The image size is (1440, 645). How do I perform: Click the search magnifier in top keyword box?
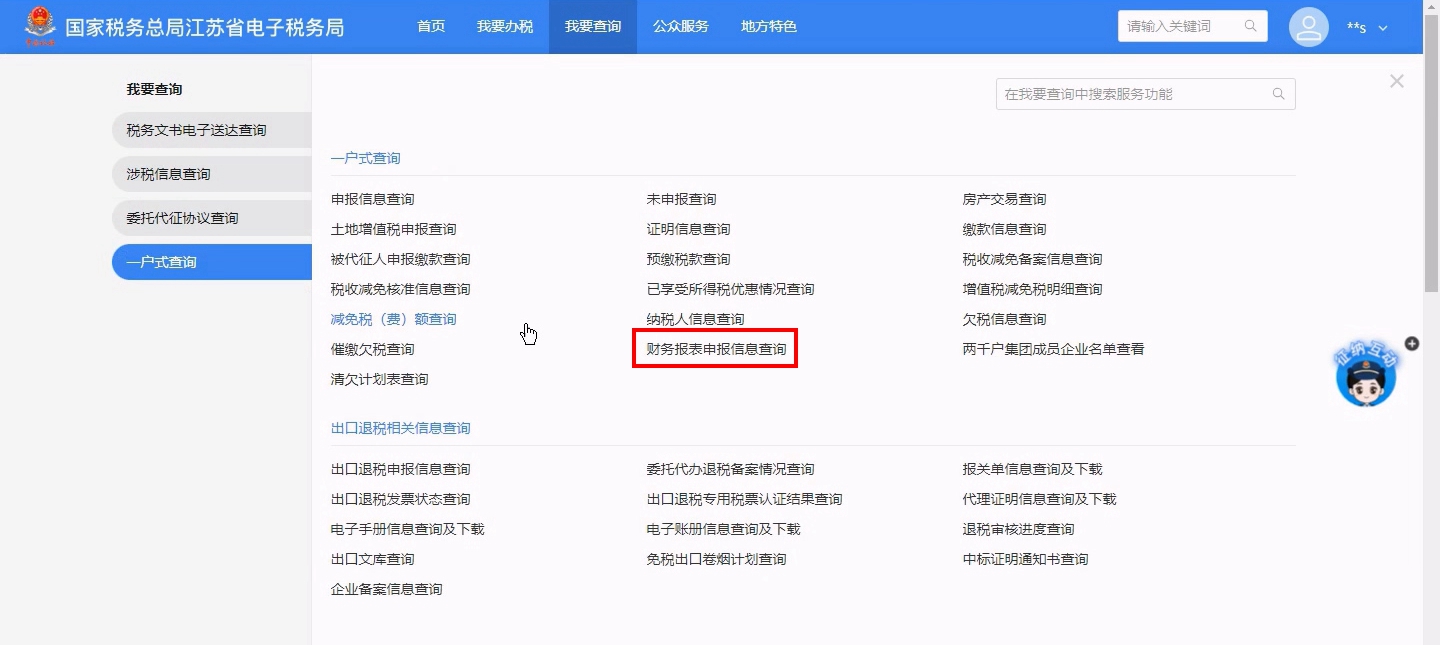1250,26
